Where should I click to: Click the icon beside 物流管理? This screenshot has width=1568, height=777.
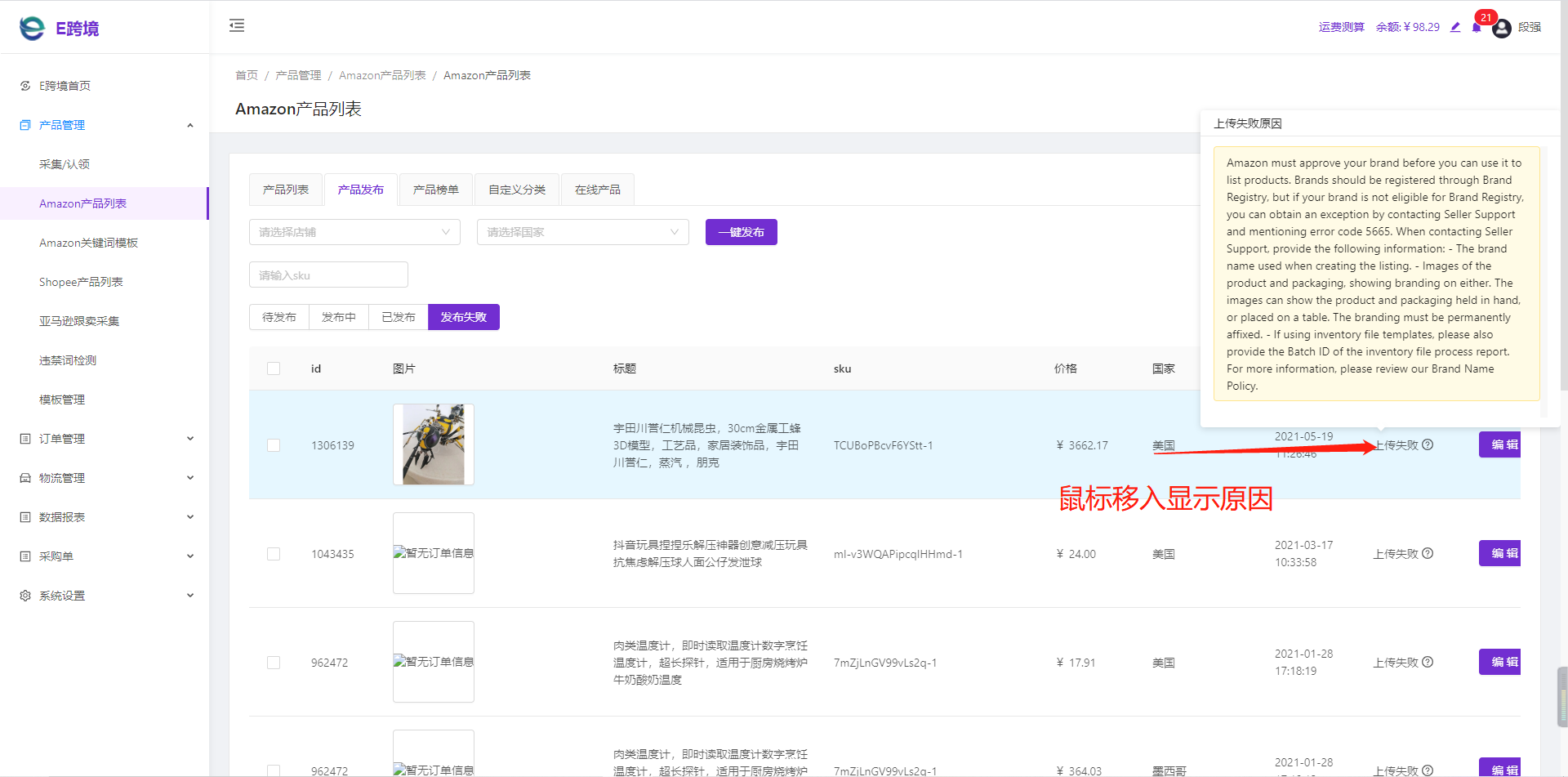pos(25,478)
